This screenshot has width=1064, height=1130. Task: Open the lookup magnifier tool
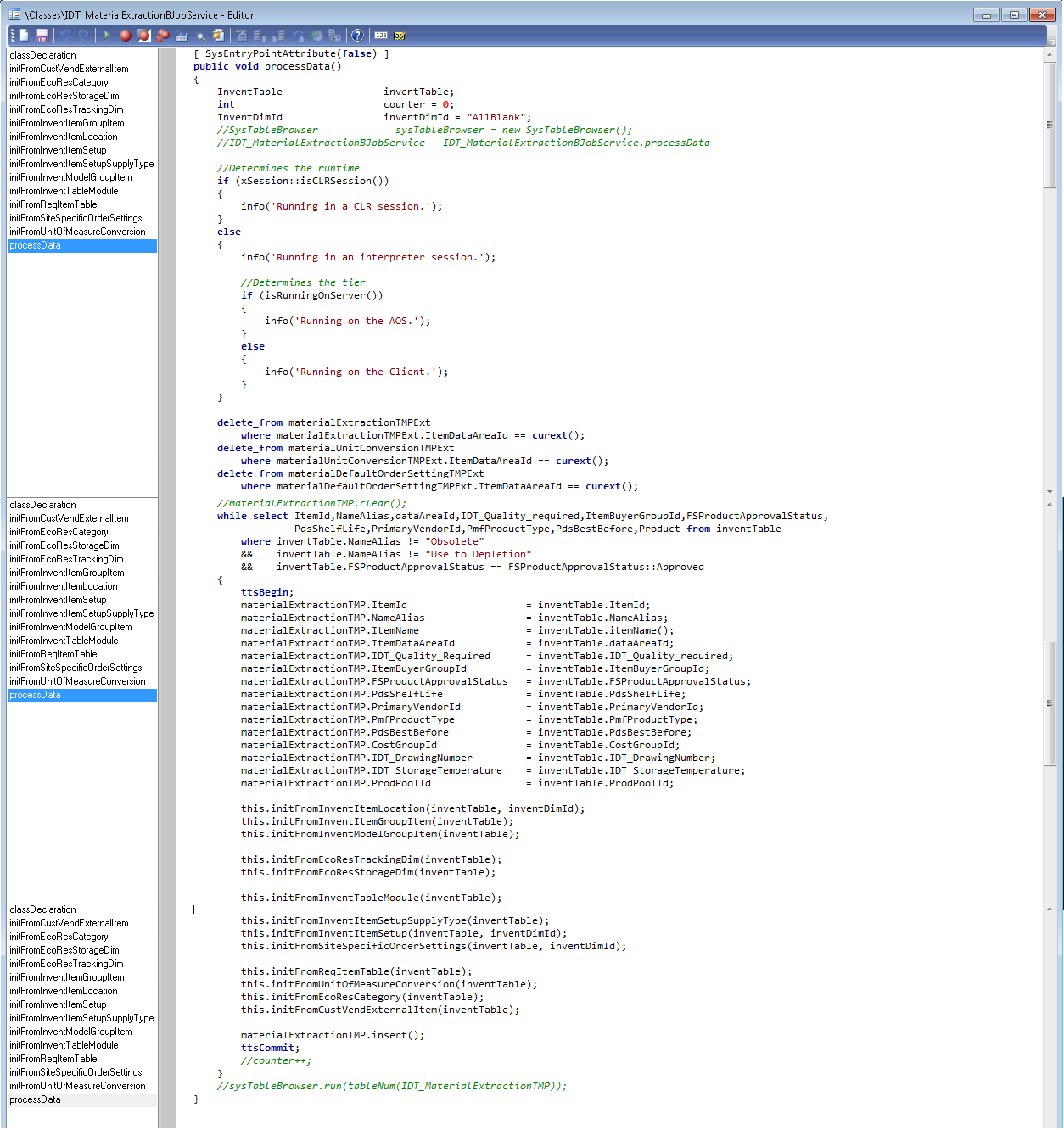click(199, 35)
